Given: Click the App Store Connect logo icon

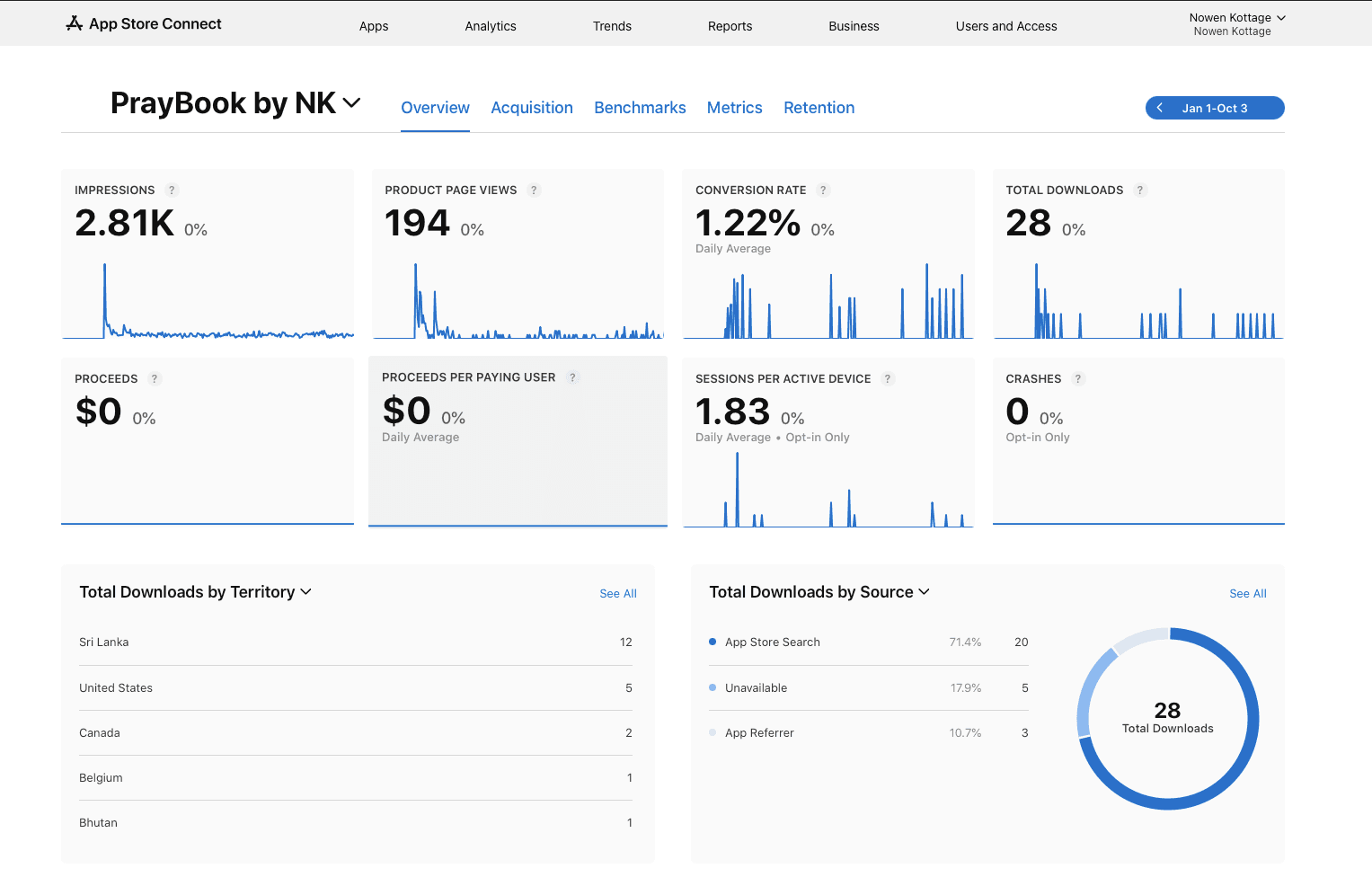Looking at the screenshot, I should pyautogui.click(x=75, y=23).
